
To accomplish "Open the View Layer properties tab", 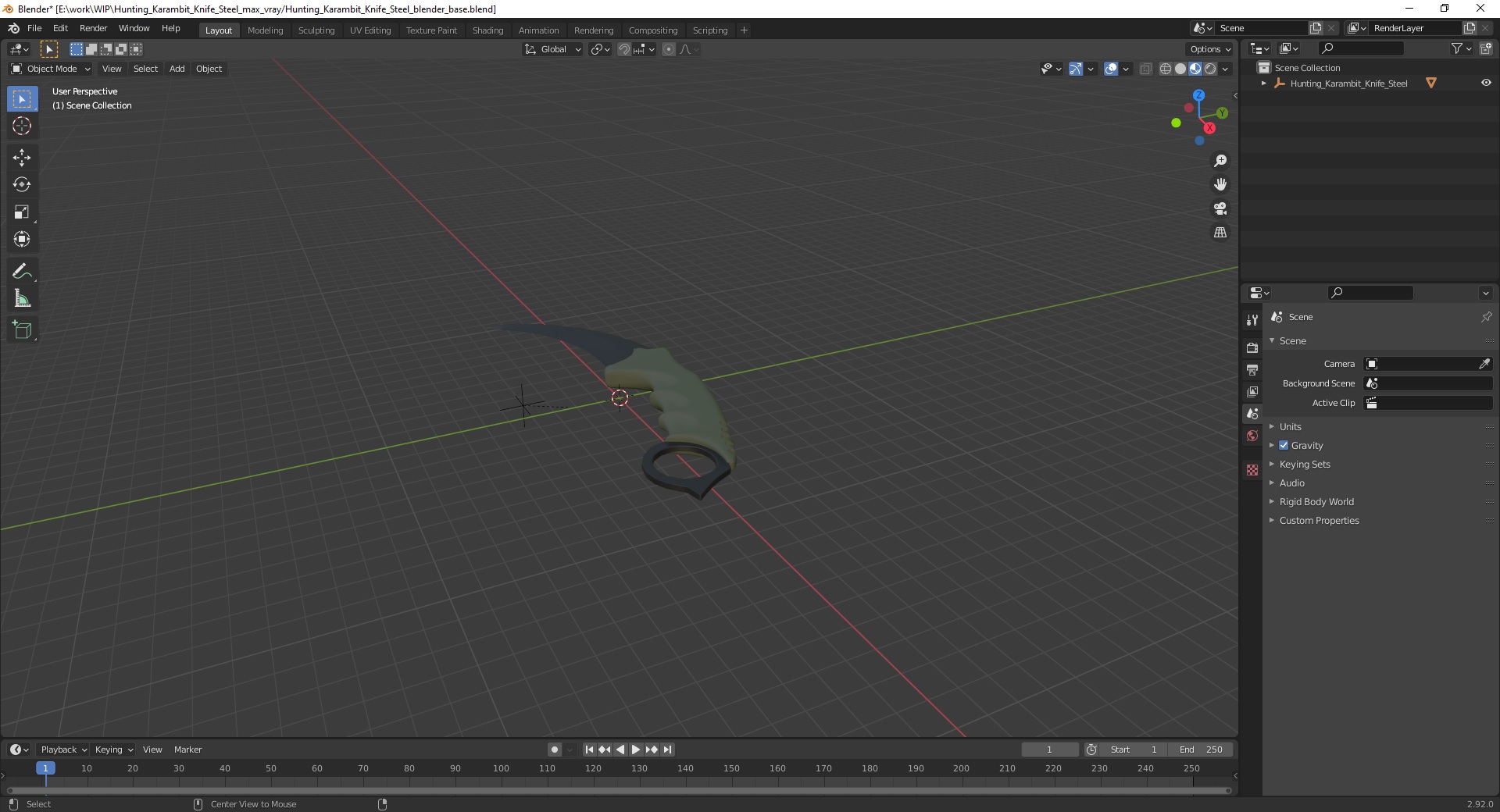I will point(1252,391).
